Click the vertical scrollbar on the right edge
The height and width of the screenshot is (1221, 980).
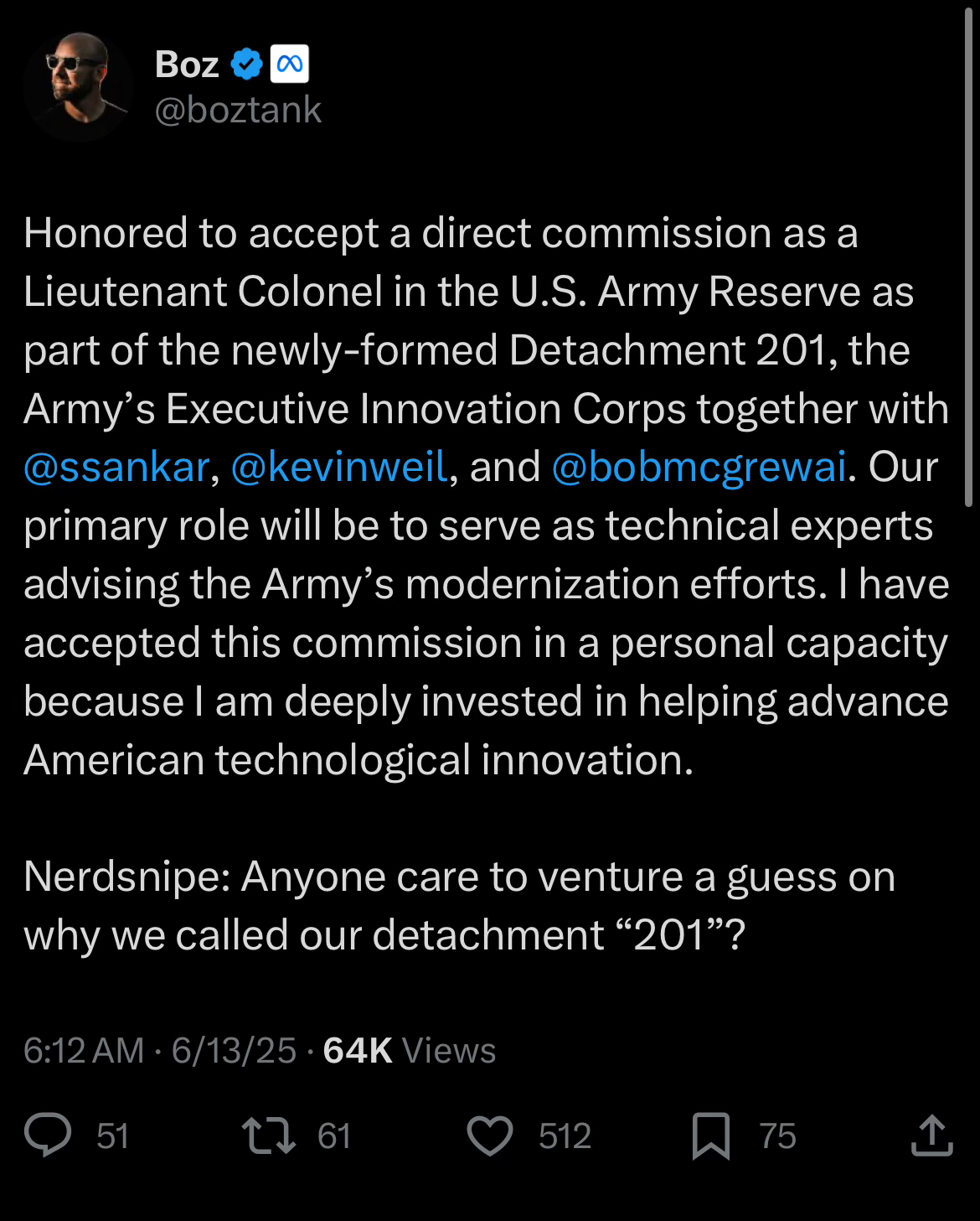969,251
